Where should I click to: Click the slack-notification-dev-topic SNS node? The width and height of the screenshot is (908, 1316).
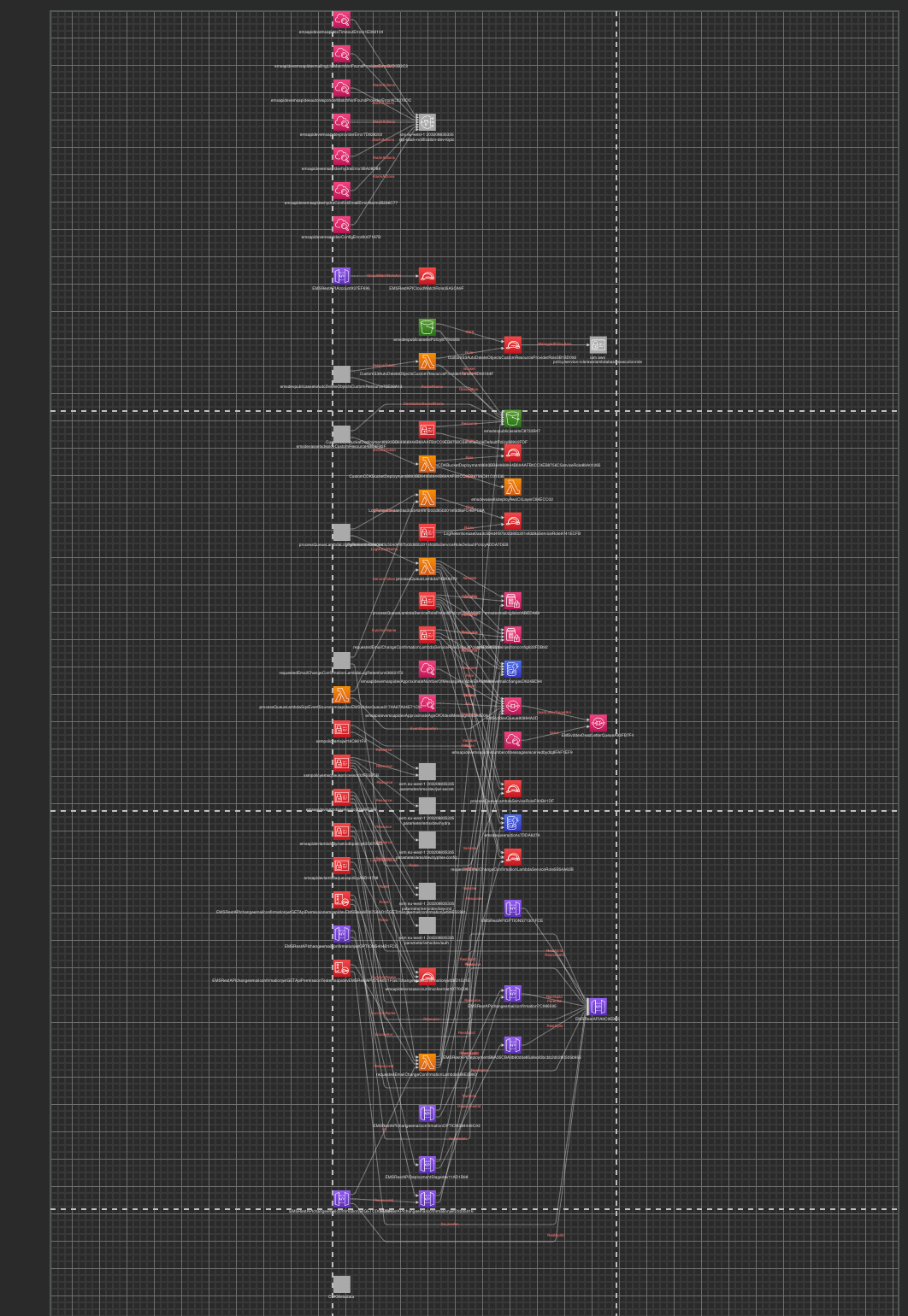click(x=427, y=122)
